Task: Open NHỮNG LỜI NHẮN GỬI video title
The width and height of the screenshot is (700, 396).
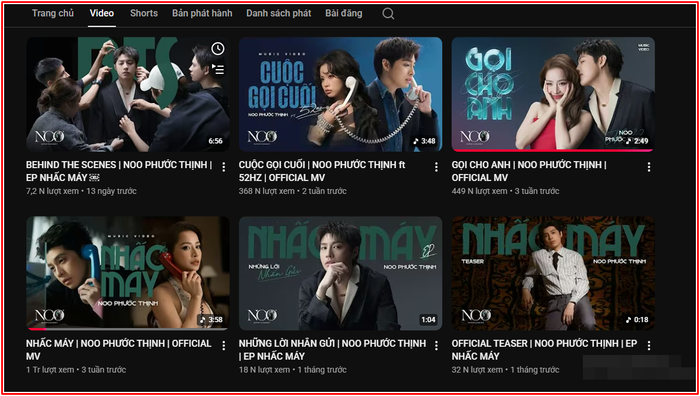Action: point(332,350)
